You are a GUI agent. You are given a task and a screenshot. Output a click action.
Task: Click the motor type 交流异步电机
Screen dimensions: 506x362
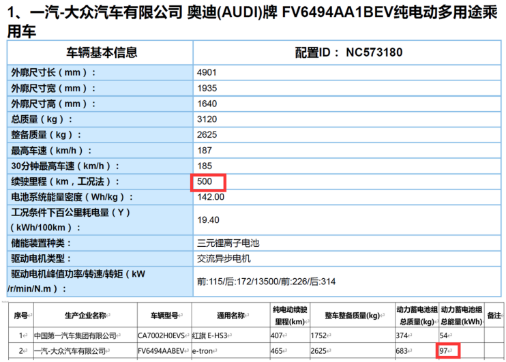[x=224, y=259]
